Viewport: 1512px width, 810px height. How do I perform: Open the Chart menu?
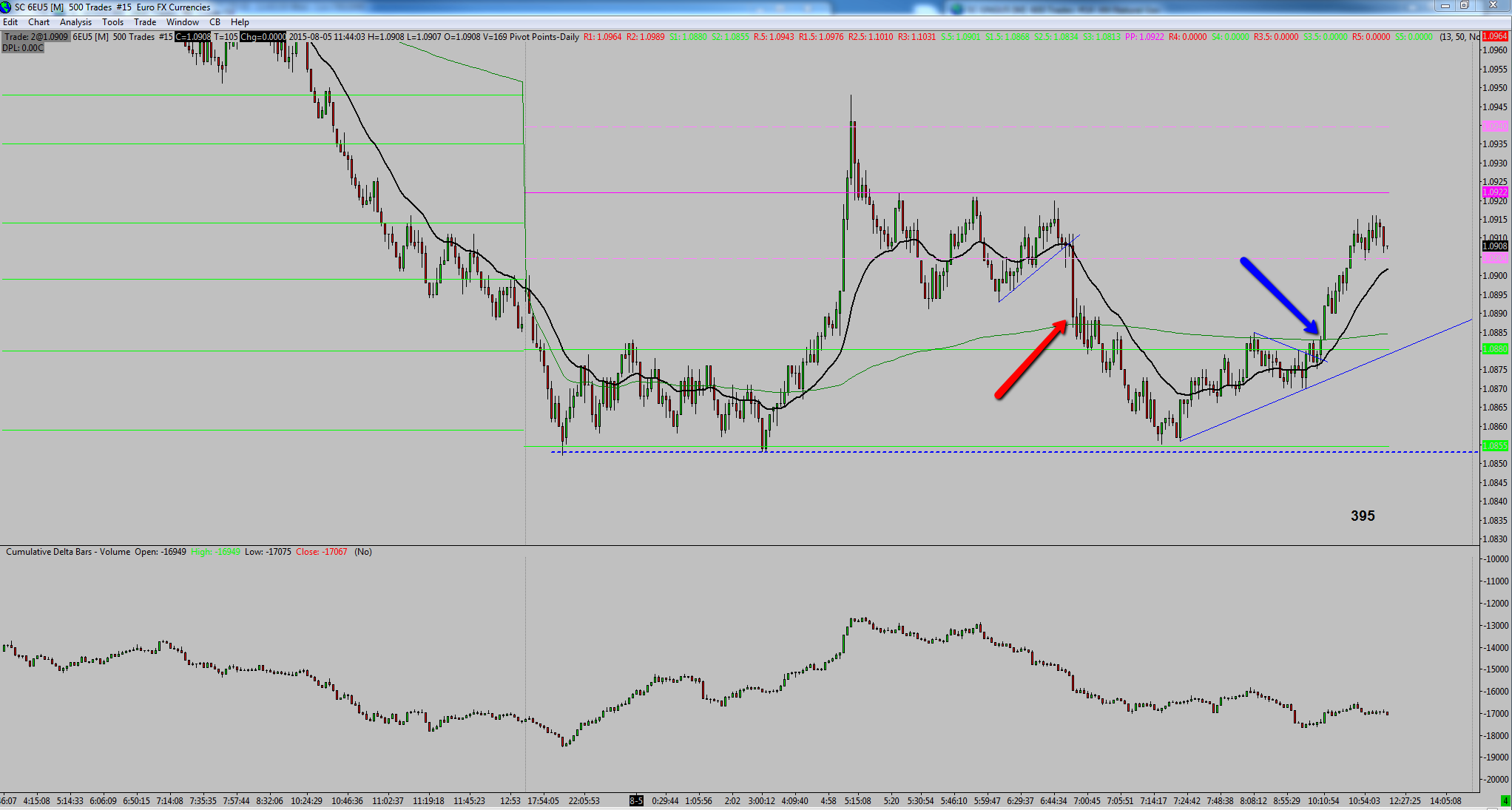38,22
